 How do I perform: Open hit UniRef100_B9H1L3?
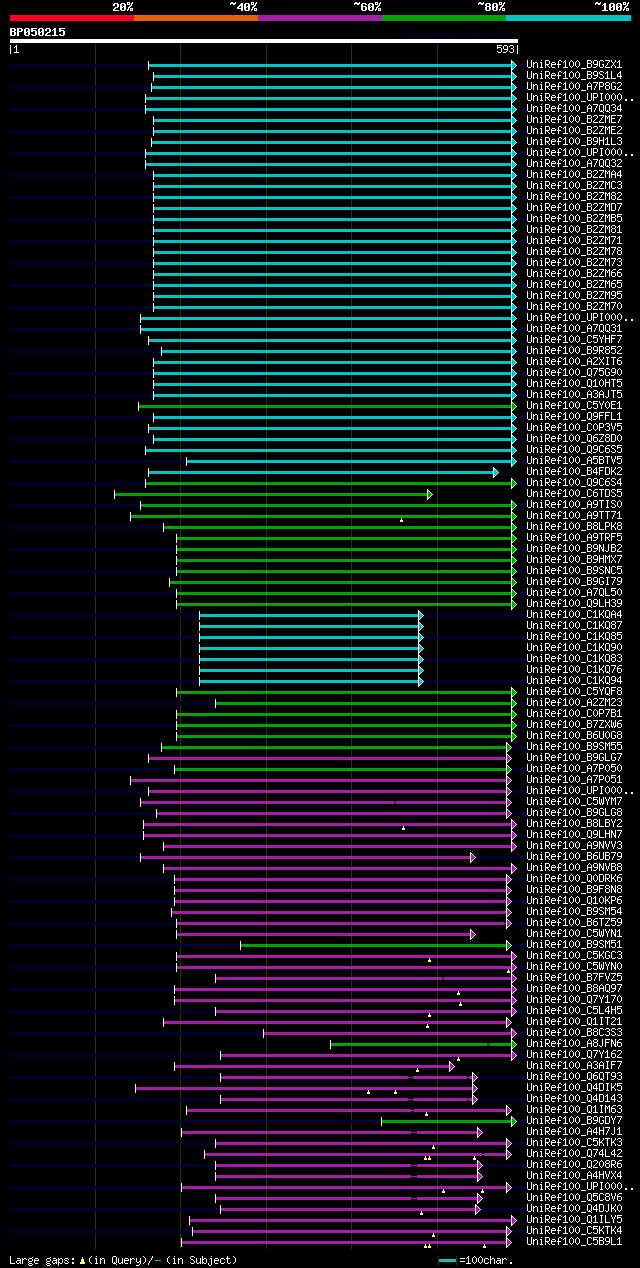[x=575, y=142]
